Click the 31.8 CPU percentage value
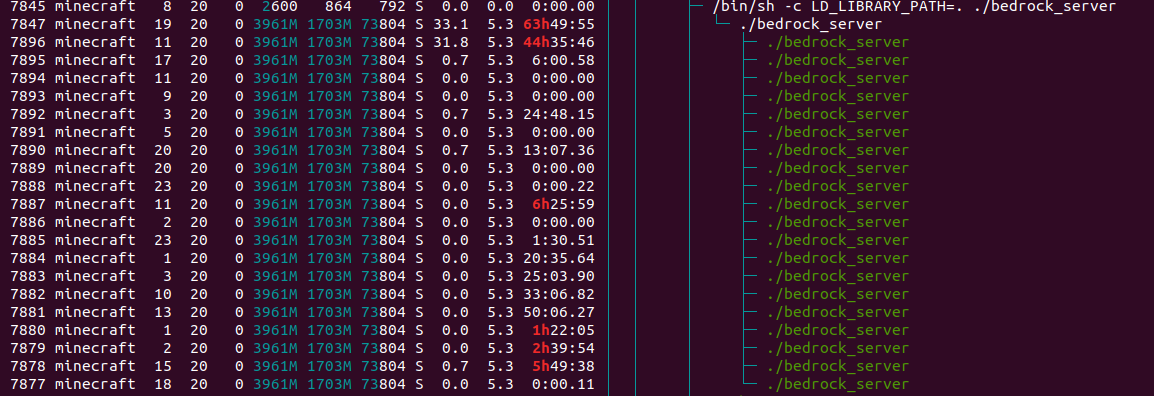 point(450,43)
